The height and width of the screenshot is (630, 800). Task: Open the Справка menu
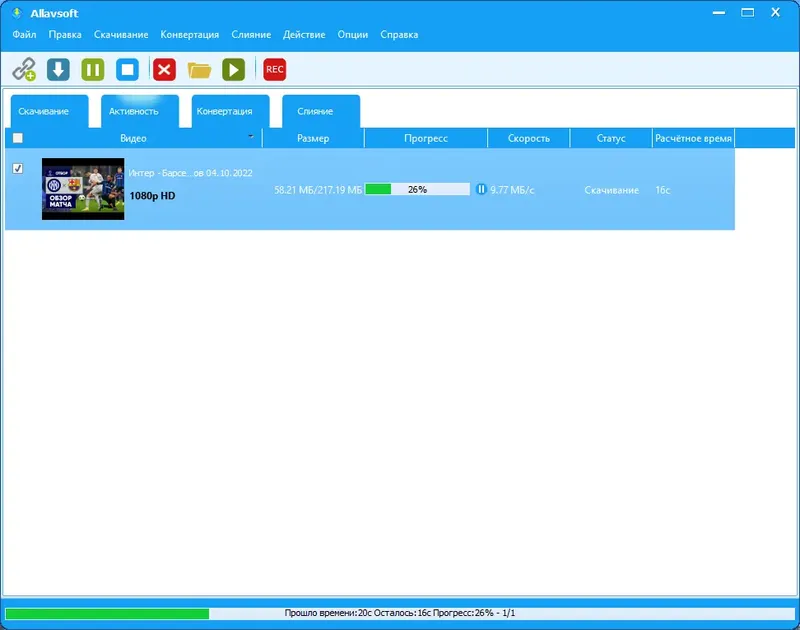[x=399, y=35]
